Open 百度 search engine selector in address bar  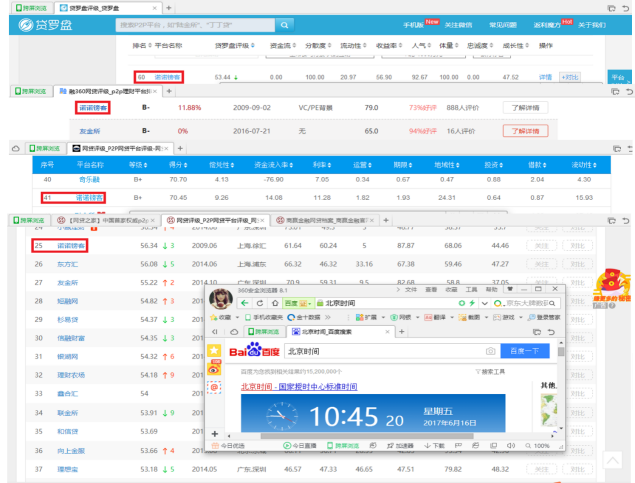coord(298,303)
